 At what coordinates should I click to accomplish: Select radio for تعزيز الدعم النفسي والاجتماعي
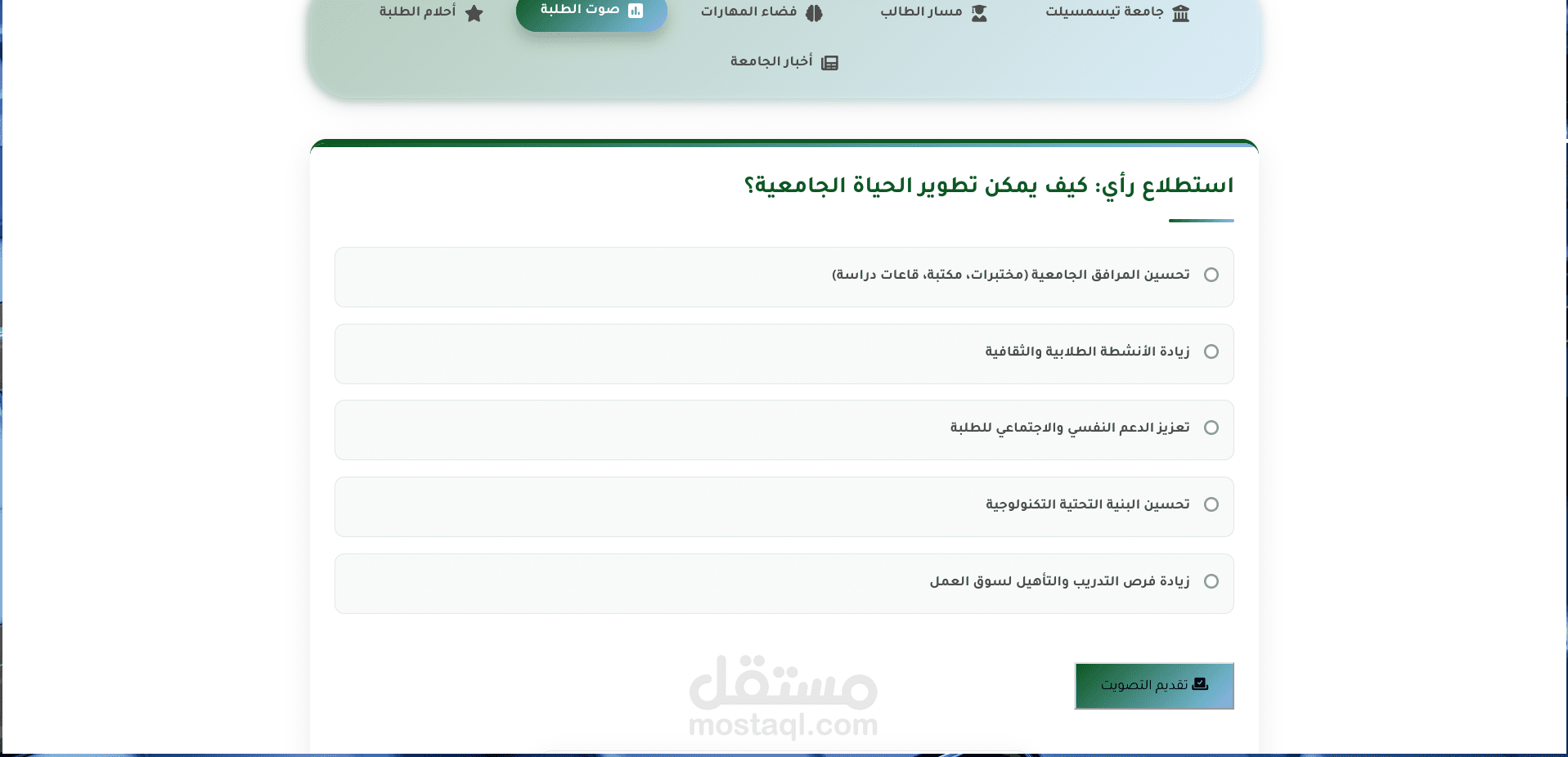click(1211, 428)
